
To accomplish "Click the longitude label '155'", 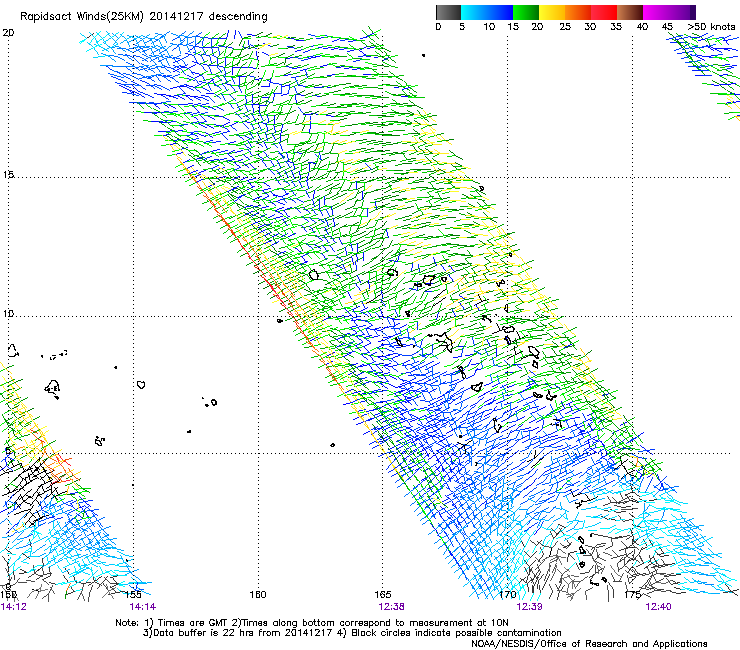I will tap(134, 594).
